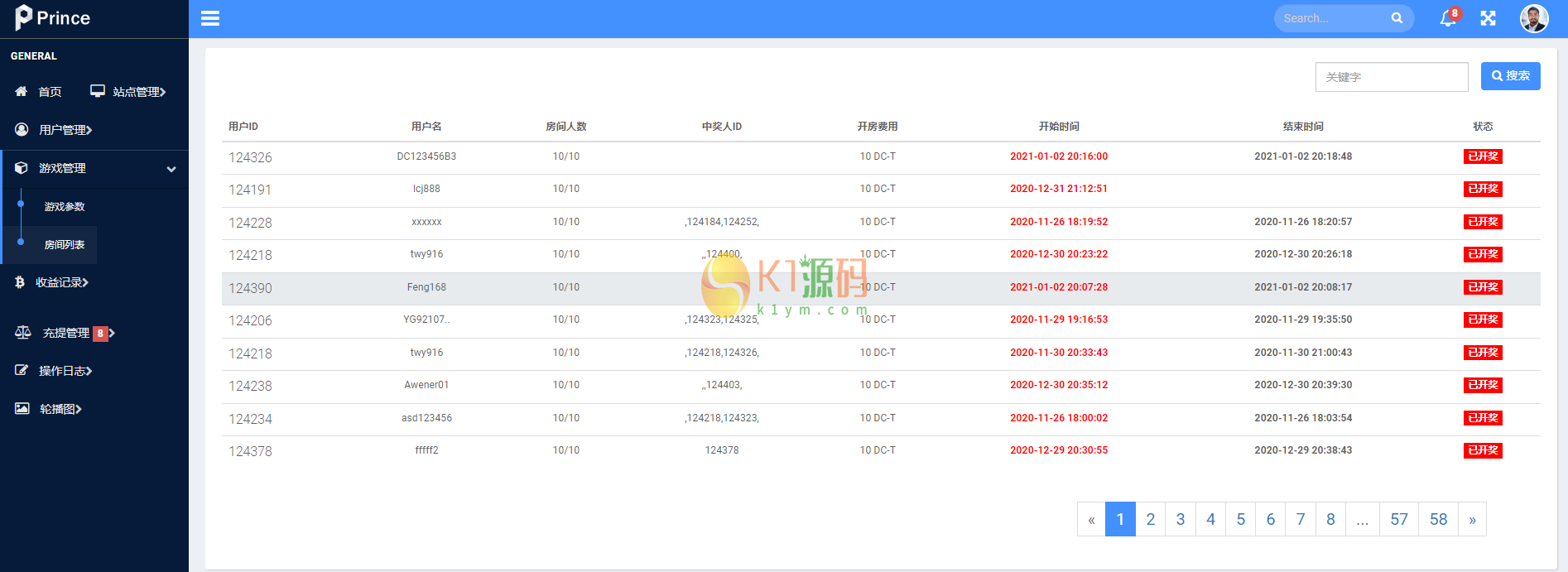
Task: Toggle fullscreen mode icon
Action: 1489,18
